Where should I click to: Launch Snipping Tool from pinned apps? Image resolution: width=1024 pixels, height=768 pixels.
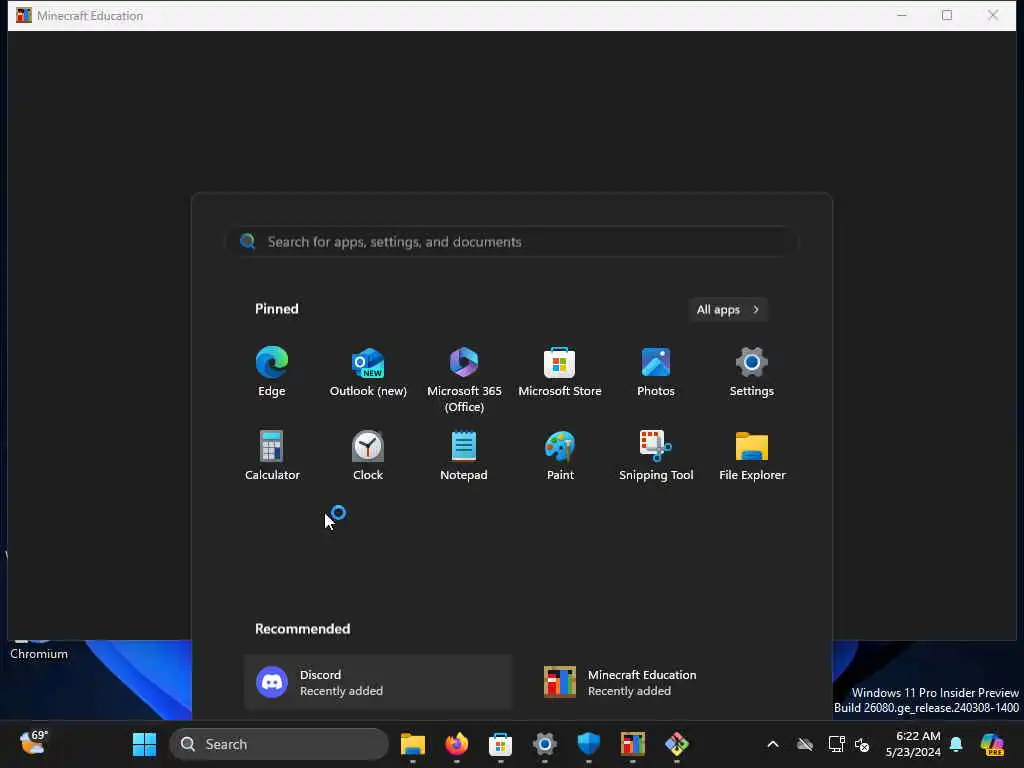click(656, 456)
